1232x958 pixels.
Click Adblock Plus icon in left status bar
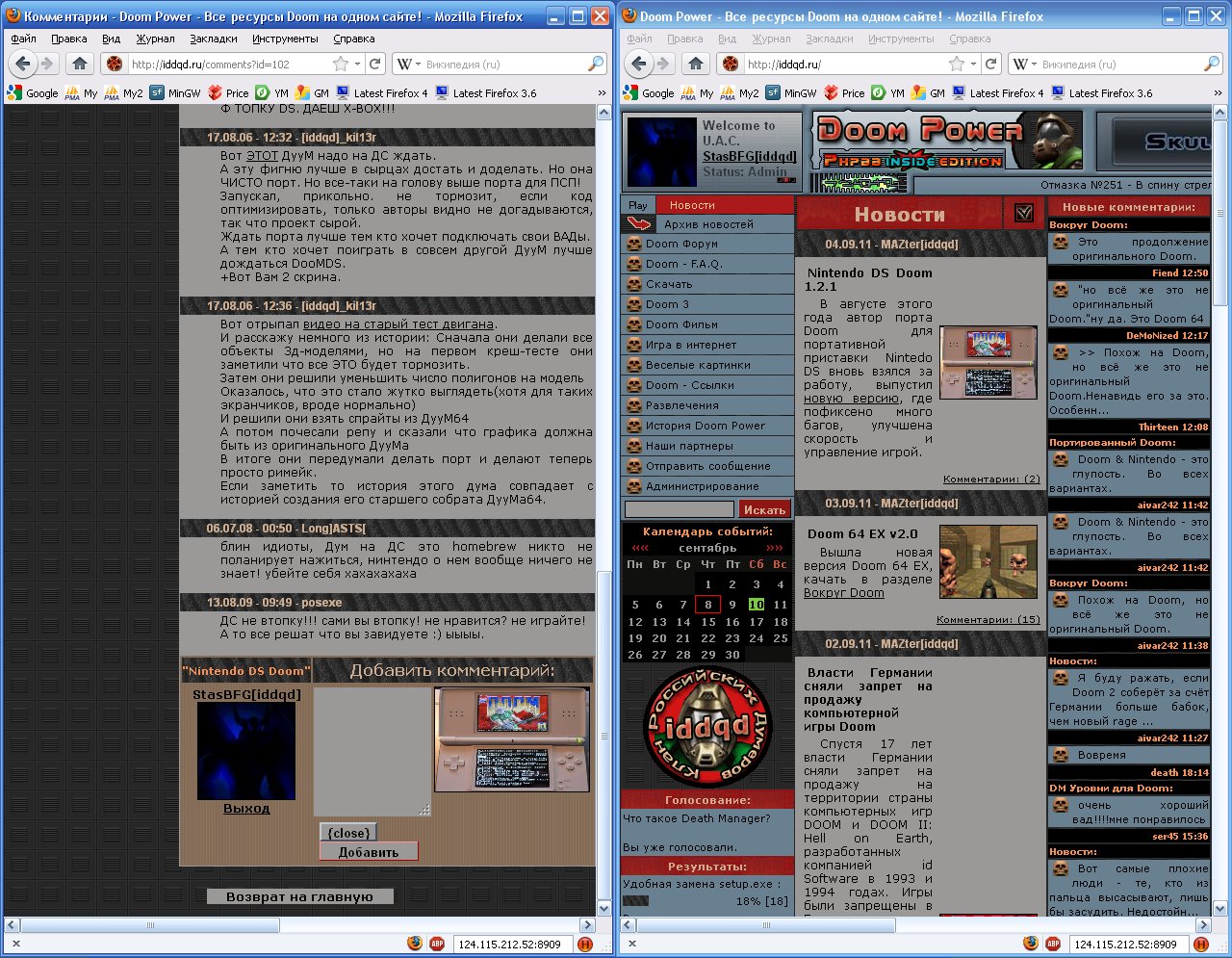[436, 944]
